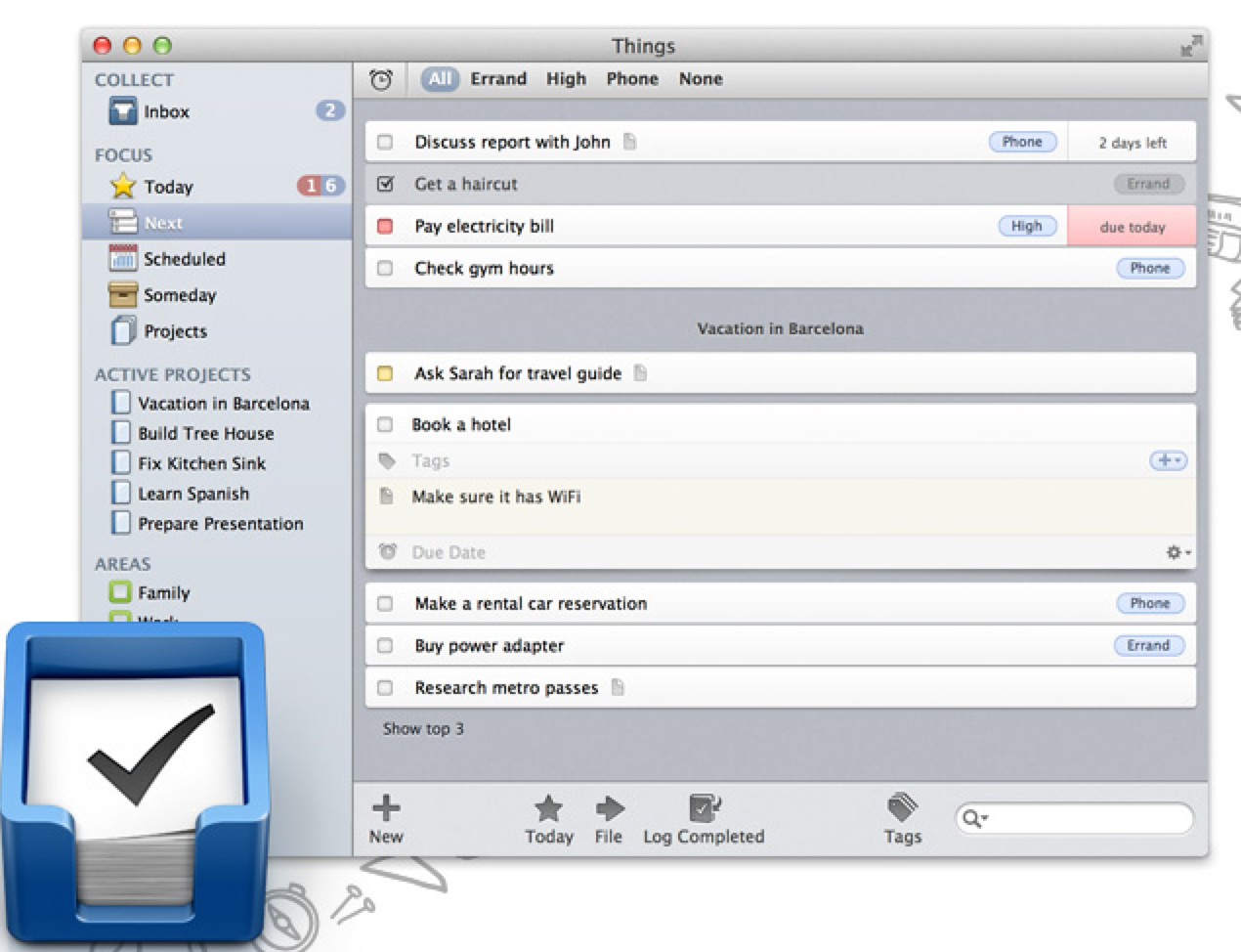
Task: Check the yellow Ask Sarah for travel guide checkbox
Action: point(385,372)
